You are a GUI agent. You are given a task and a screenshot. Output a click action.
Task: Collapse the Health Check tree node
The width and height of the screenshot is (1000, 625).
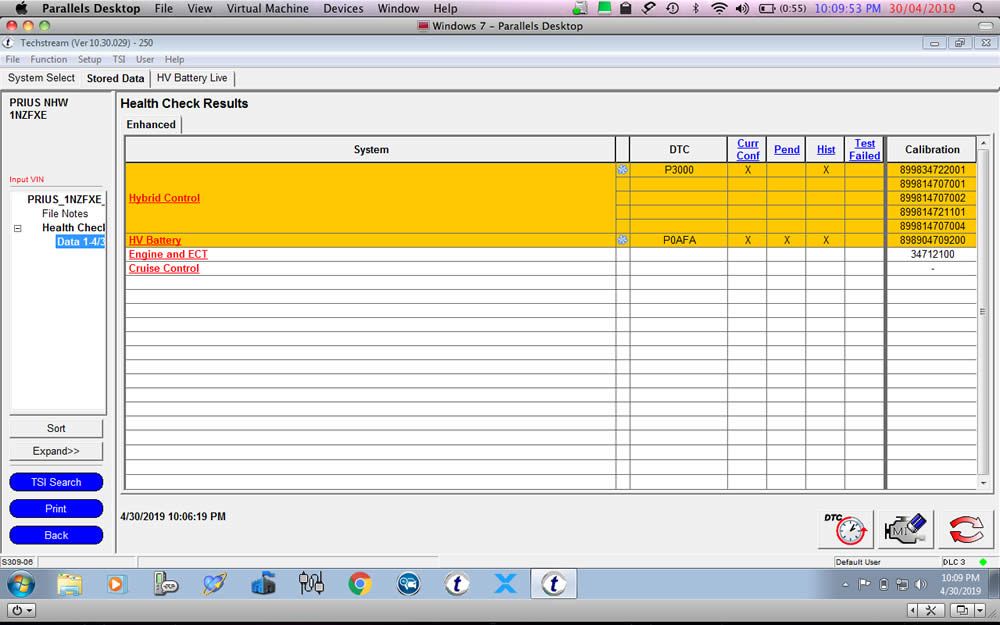point(18,228)
